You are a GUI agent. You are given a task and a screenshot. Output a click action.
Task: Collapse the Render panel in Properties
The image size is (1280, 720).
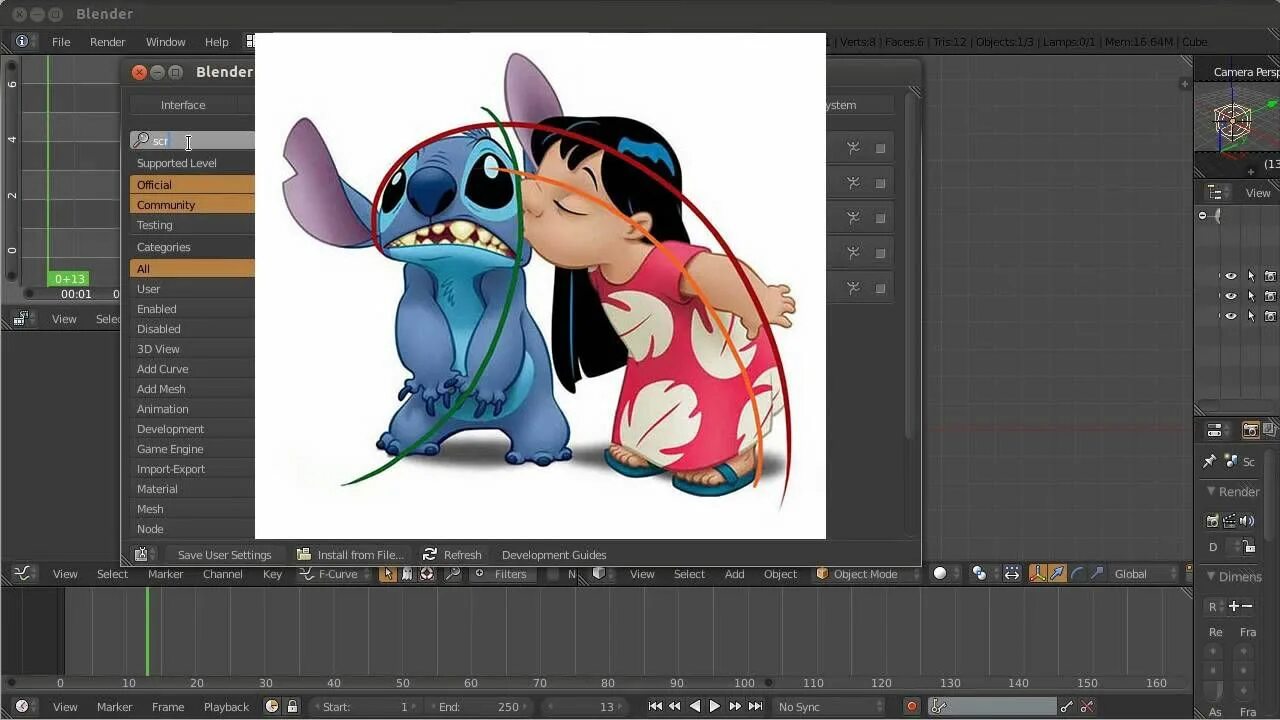click(1211, 491)
